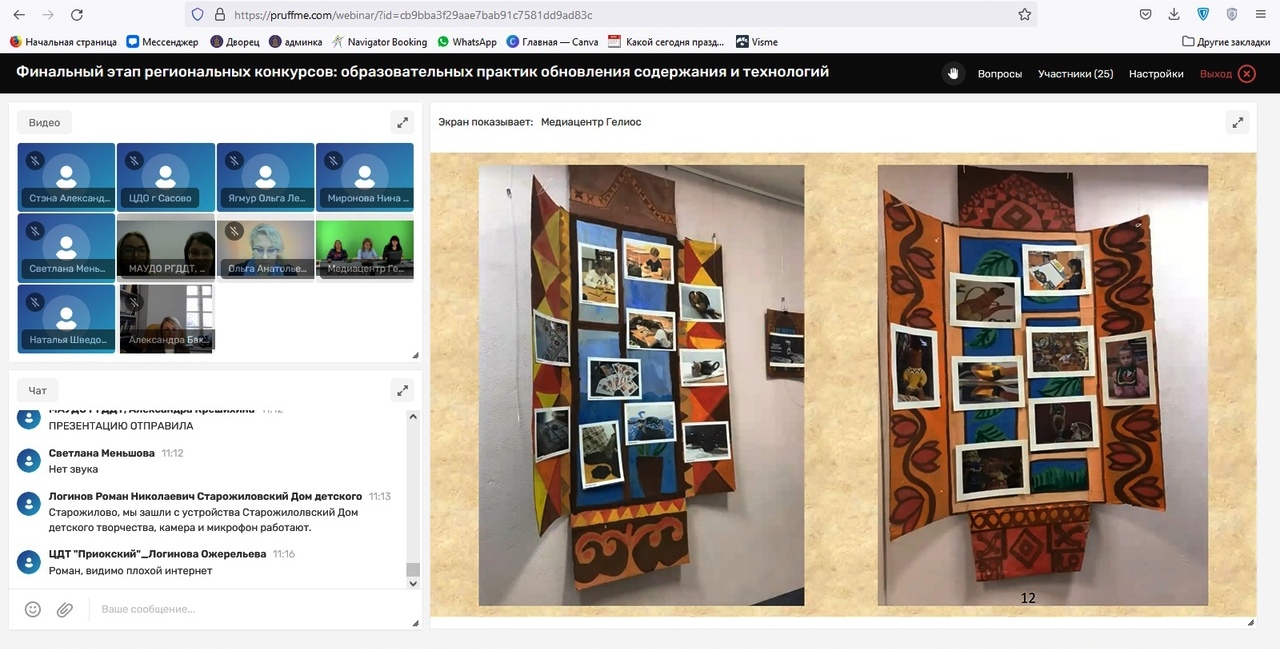
Task: Open the Настройки menu
Action: click(x=1156, y=74)
